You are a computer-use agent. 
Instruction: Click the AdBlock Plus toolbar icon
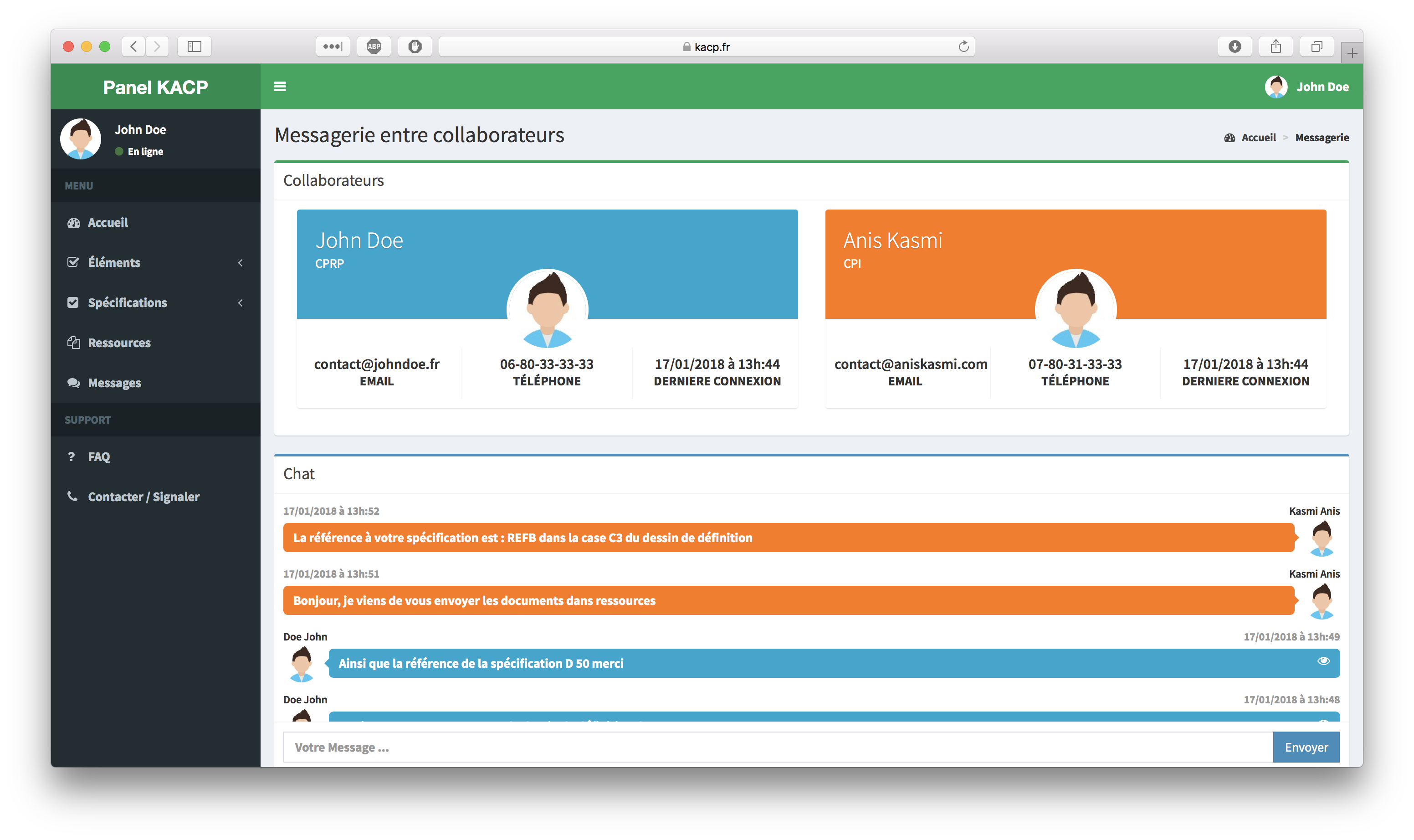[x=374, y=46]
